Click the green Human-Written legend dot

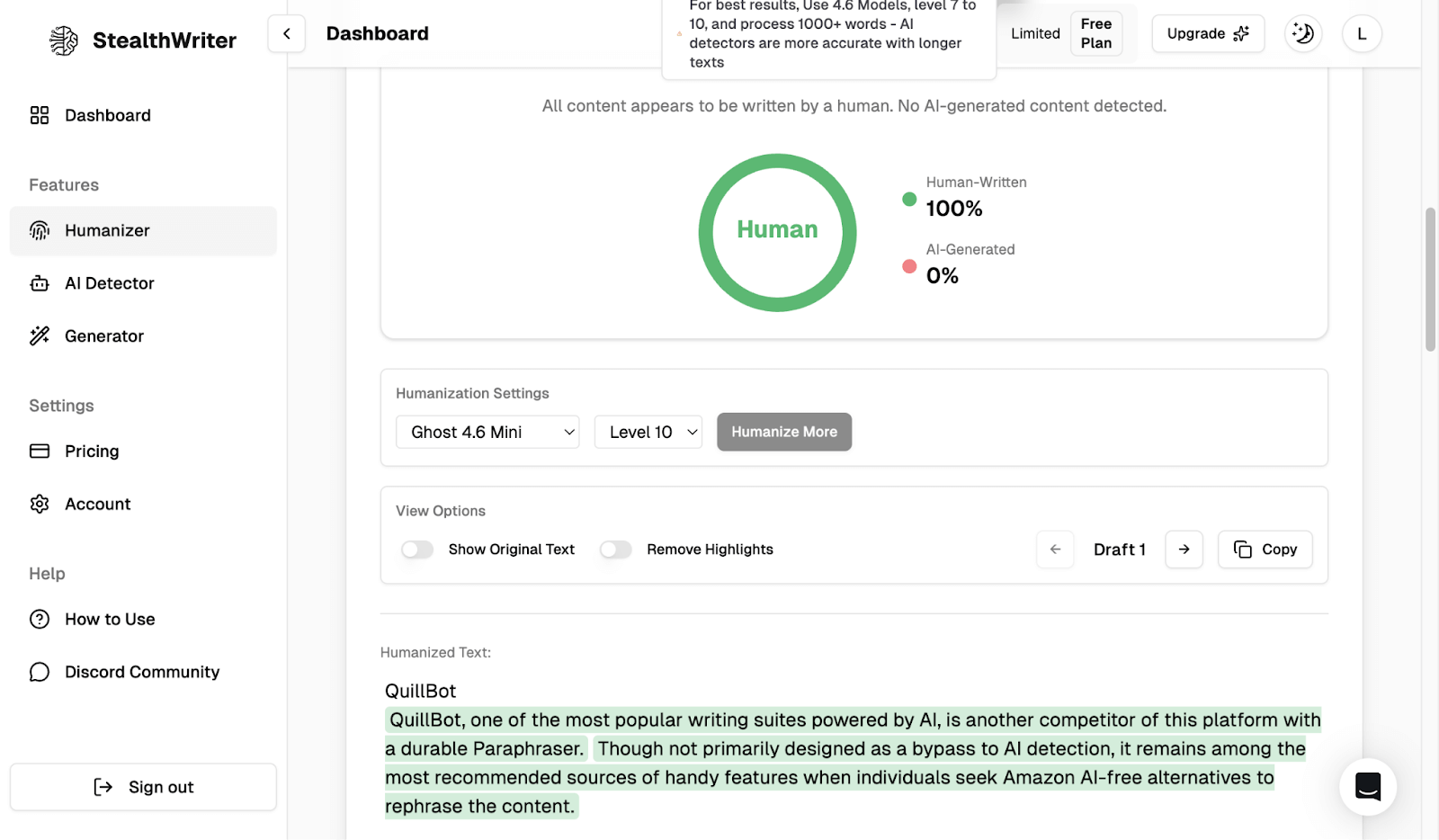pyautogui.click(x=909, y=200)
